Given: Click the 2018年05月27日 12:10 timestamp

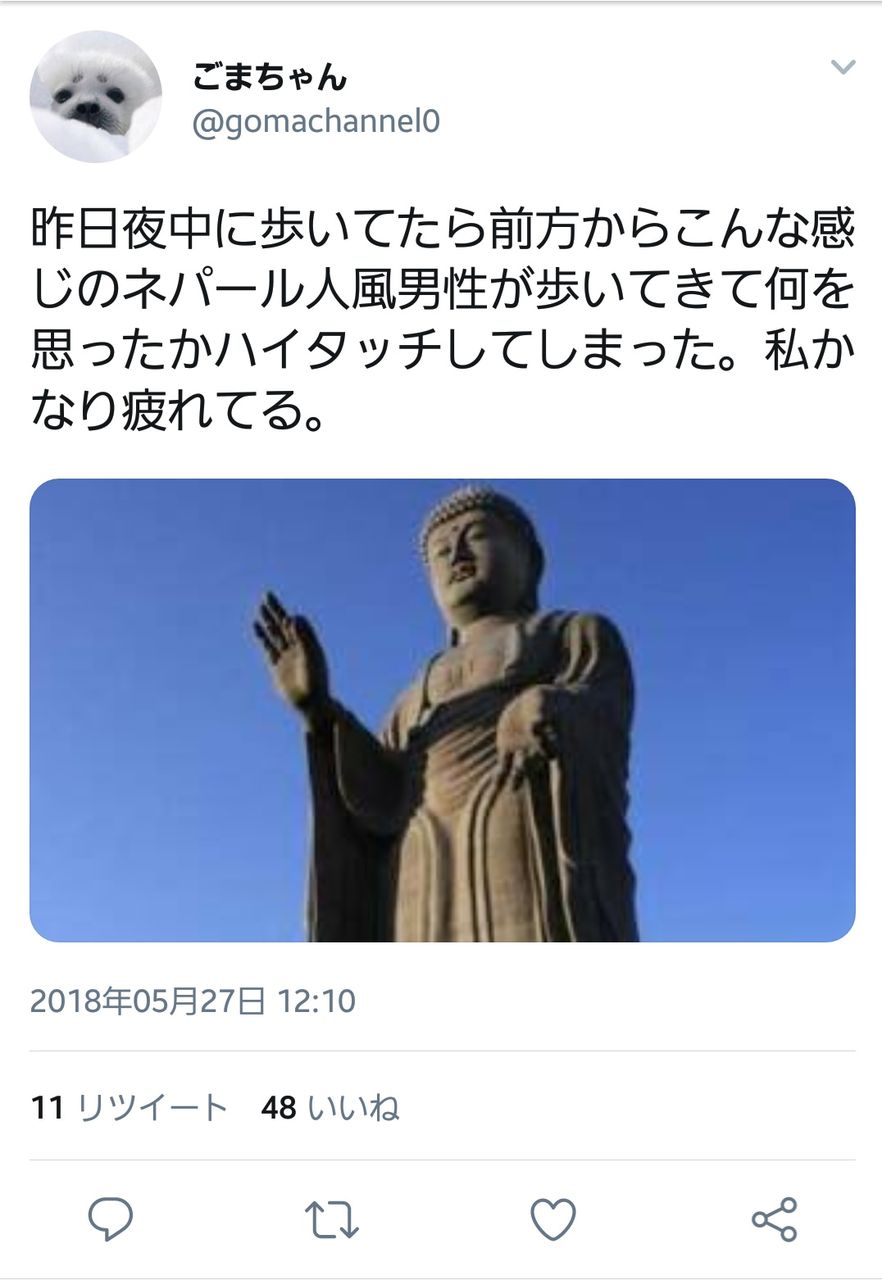Looking at the screenshot, I should click(193, 1001).
